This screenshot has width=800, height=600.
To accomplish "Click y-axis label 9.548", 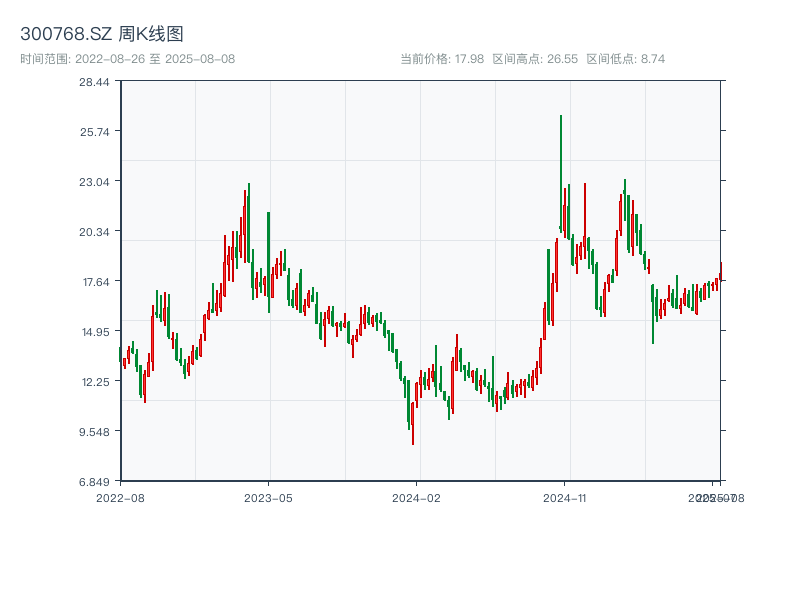I will coord(94,432).
